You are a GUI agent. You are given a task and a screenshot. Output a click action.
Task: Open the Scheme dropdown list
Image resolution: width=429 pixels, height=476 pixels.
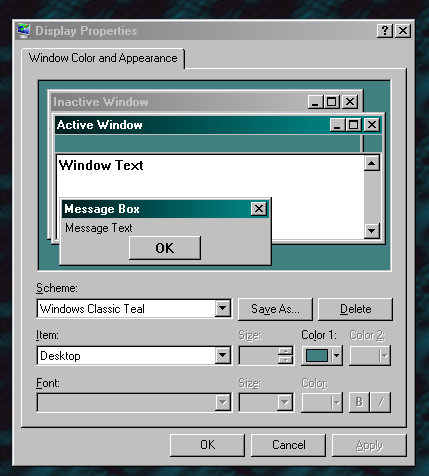pyautogui.click(x=223, y=309)
